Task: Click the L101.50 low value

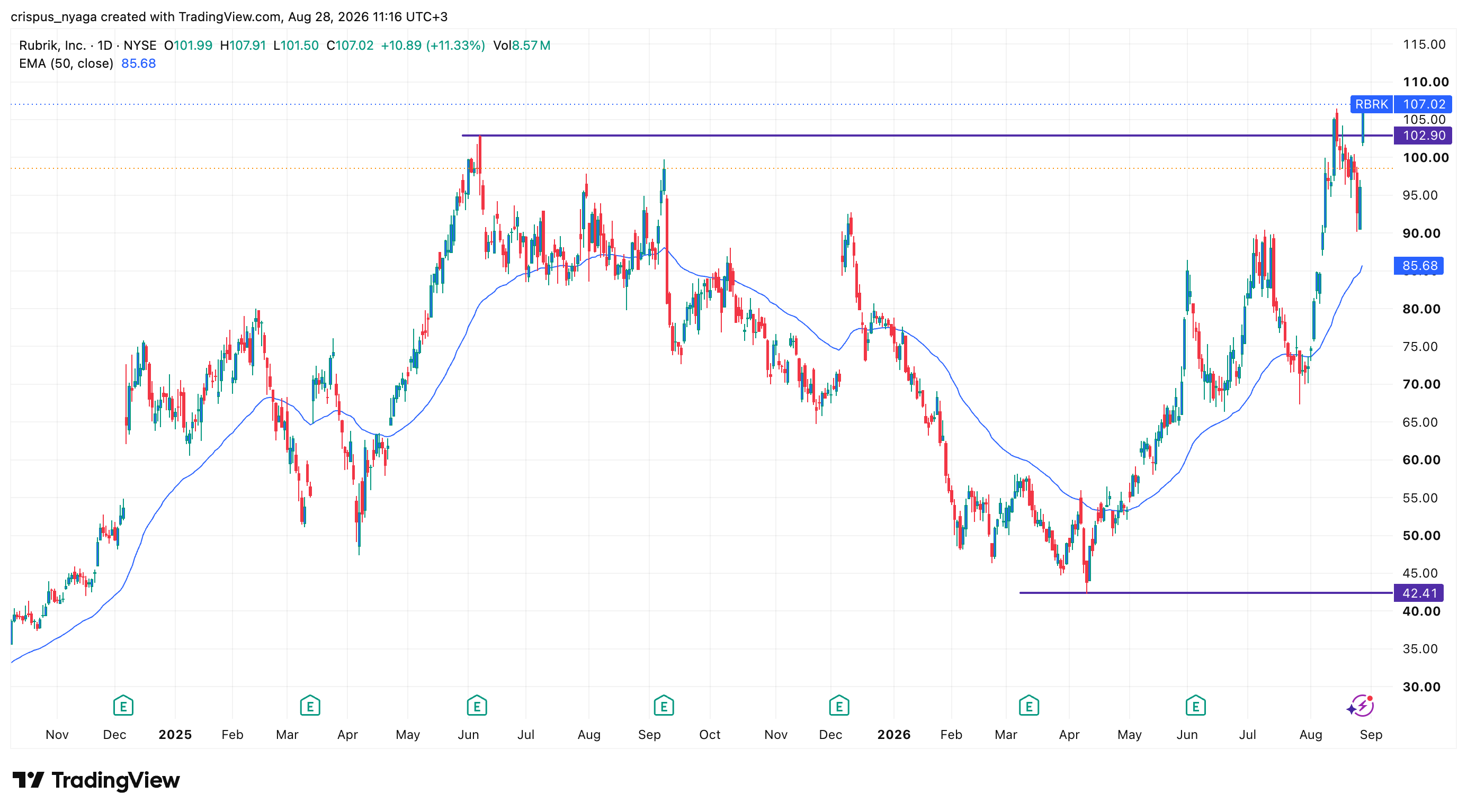Action: point(296,46)
